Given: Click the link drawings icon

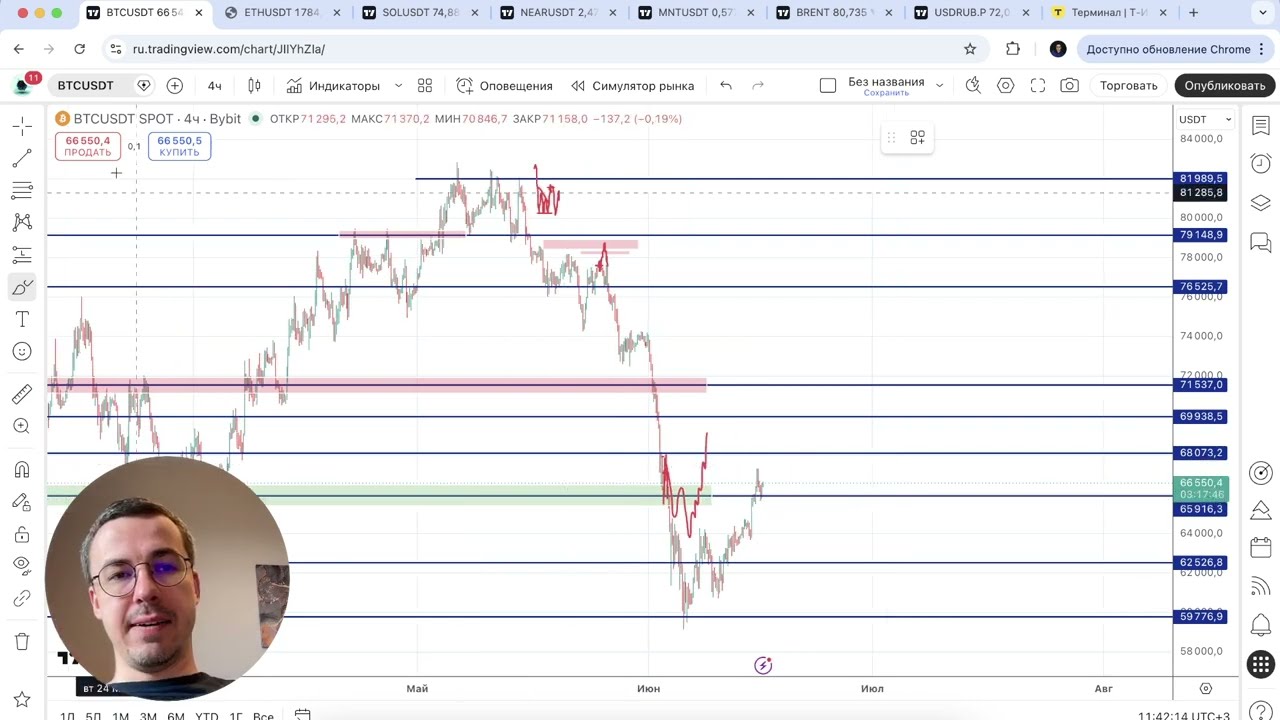Looking at the screenshot, I should click(22, 598).
